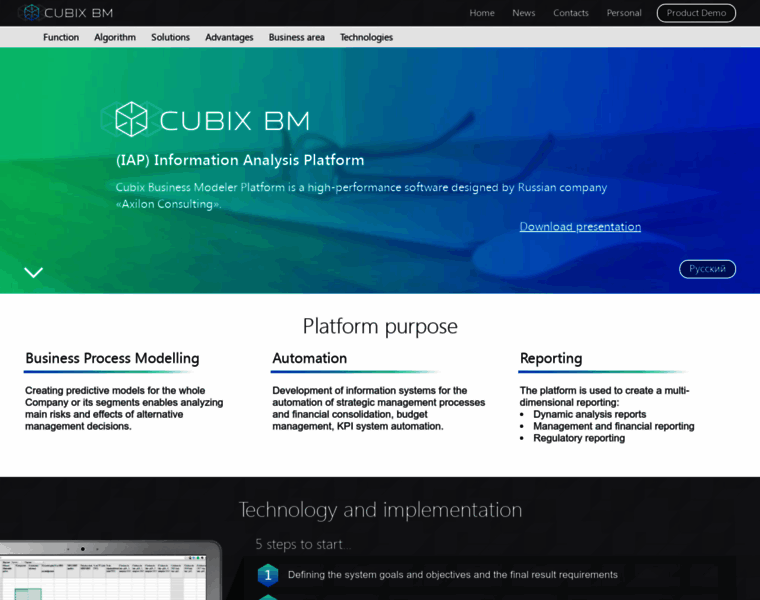This screenshot has height=600, width=760.
Task: Click the Technology and implementation heading
Action: [x=380, y=510]
